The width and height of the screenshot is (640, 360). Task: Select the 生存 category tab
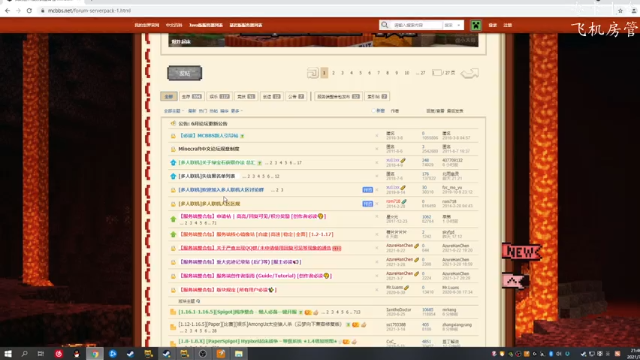[x=191, y=96]
